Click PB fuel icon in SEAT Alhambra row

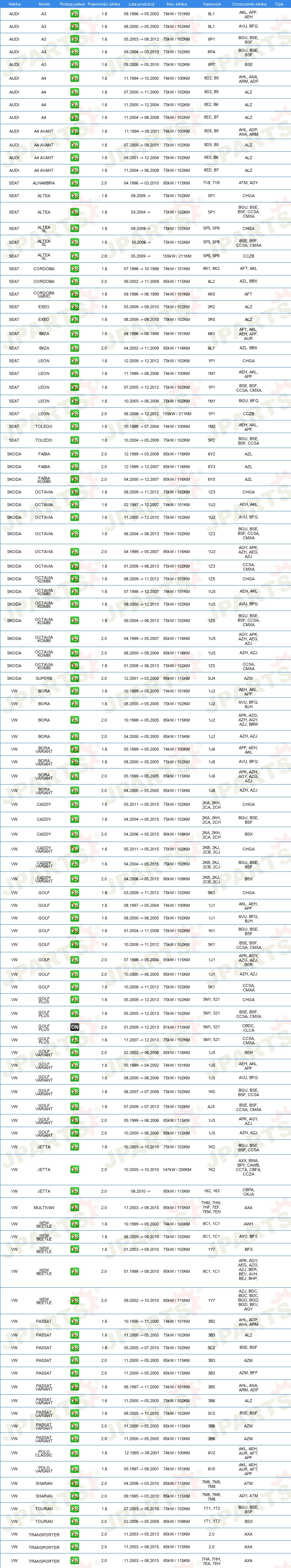tap(75, 183)
